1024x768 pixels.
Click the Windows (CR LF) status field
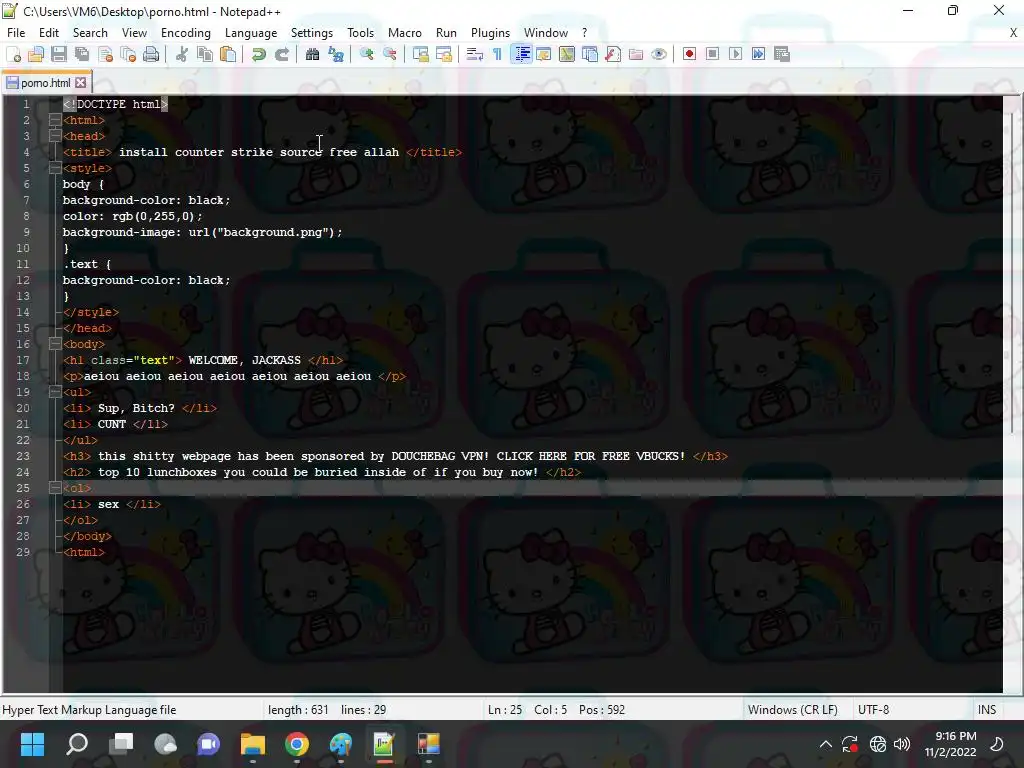tap(792, 710)
